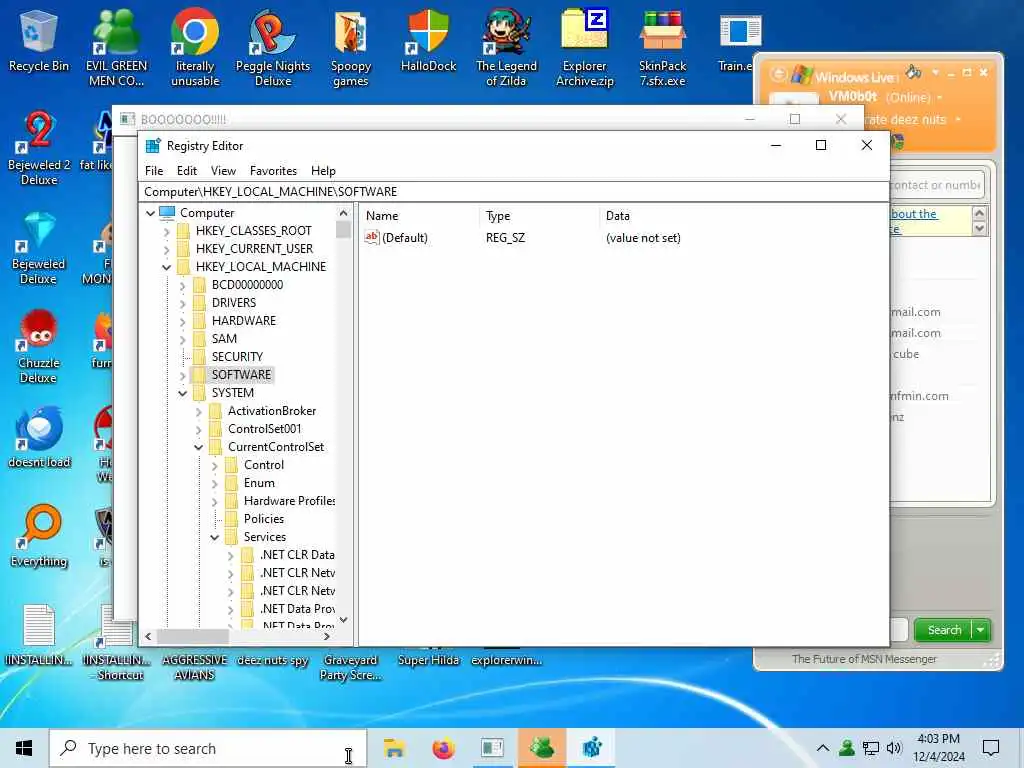This screenshot has height=768, width=1024.
Task: Open the Search button dropdown arrow in Messenger
Action: 981,630
